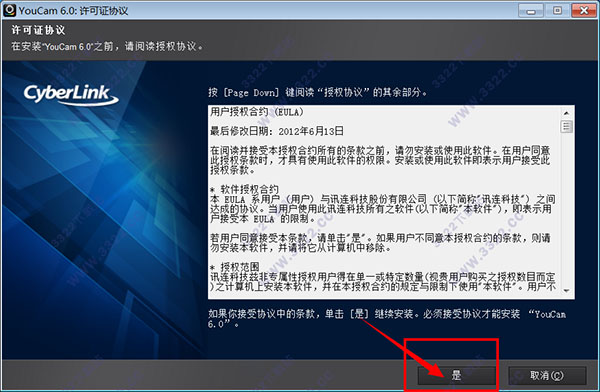The image size is (600, 392).
Task: Click the empty scrollbar track below the thumb
Action: pyautogui.click(x=566, y=209)
